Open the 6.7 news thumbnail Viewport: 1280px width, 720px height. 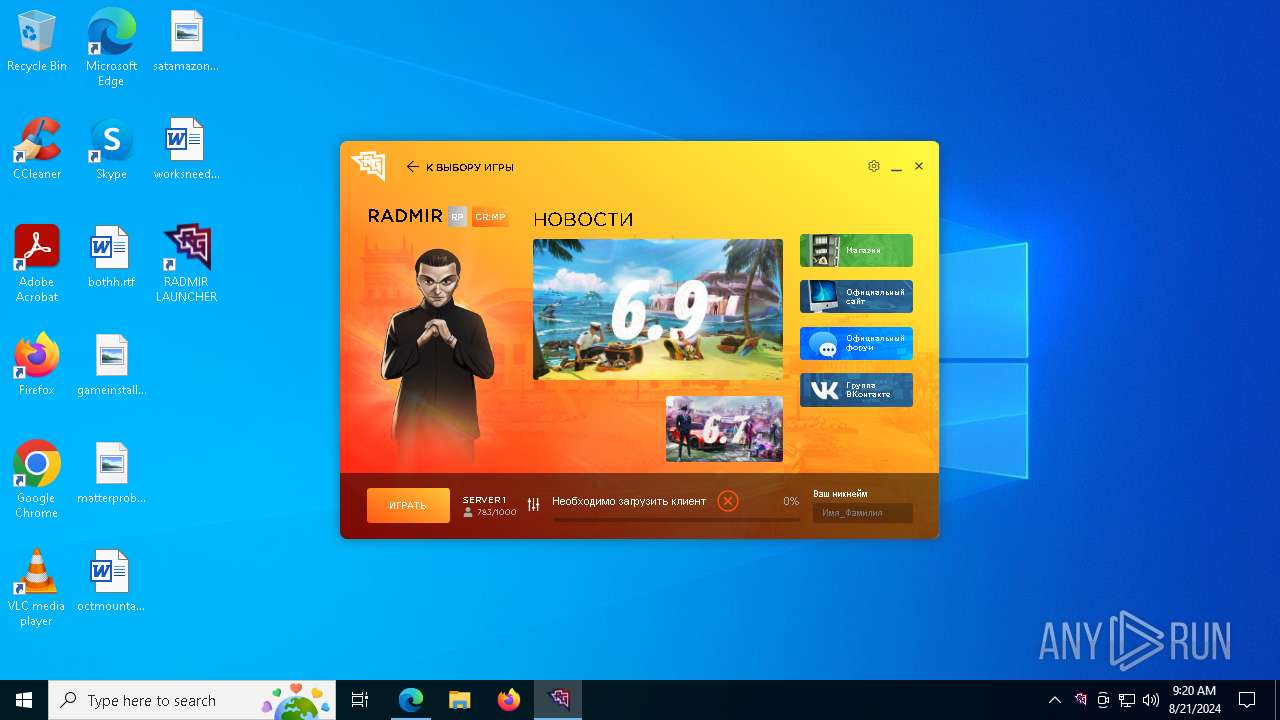point(724,429)
